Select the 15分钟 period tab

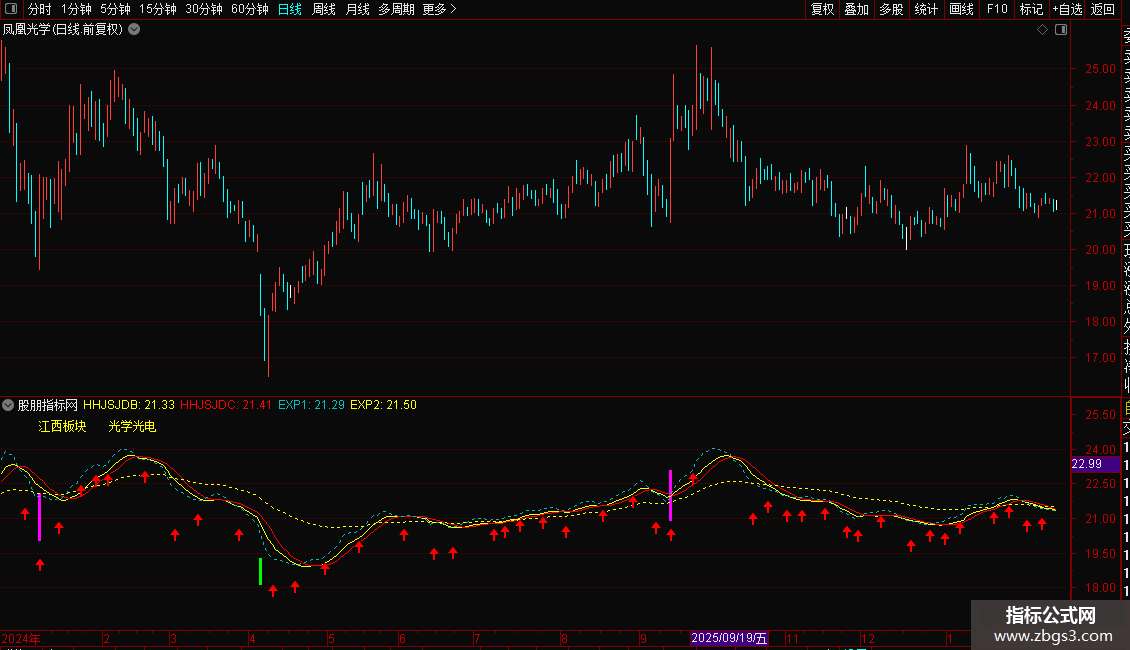click(158, 9)
